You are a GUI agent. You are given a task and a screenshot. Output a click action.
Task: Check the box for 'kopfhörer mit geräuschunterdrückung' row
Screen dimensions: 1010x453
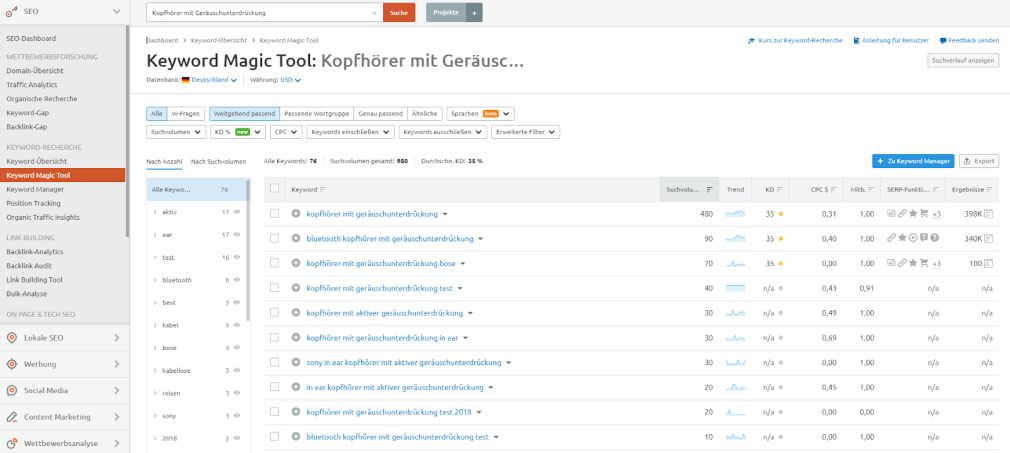pos(275,214)
